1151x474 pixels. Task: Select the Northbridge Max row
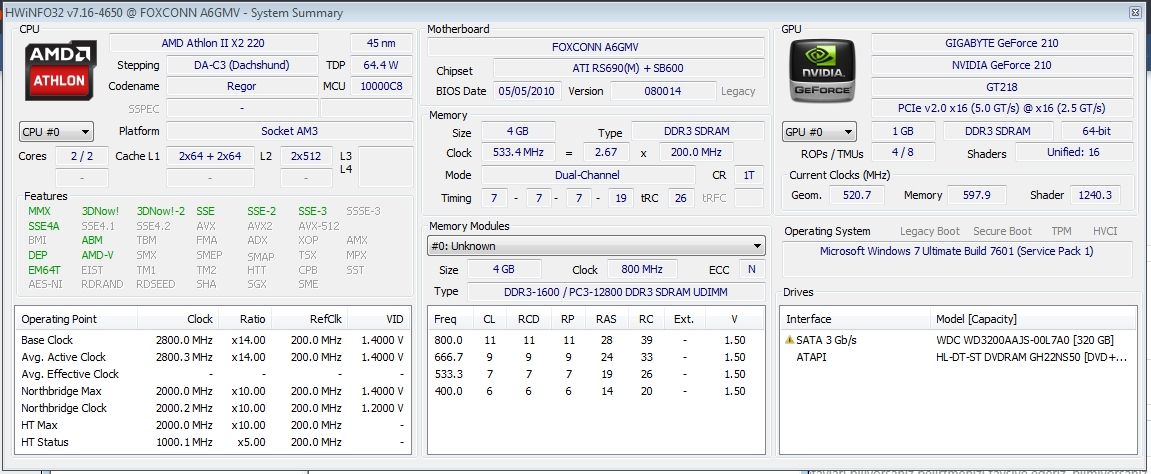pos(212,391)
